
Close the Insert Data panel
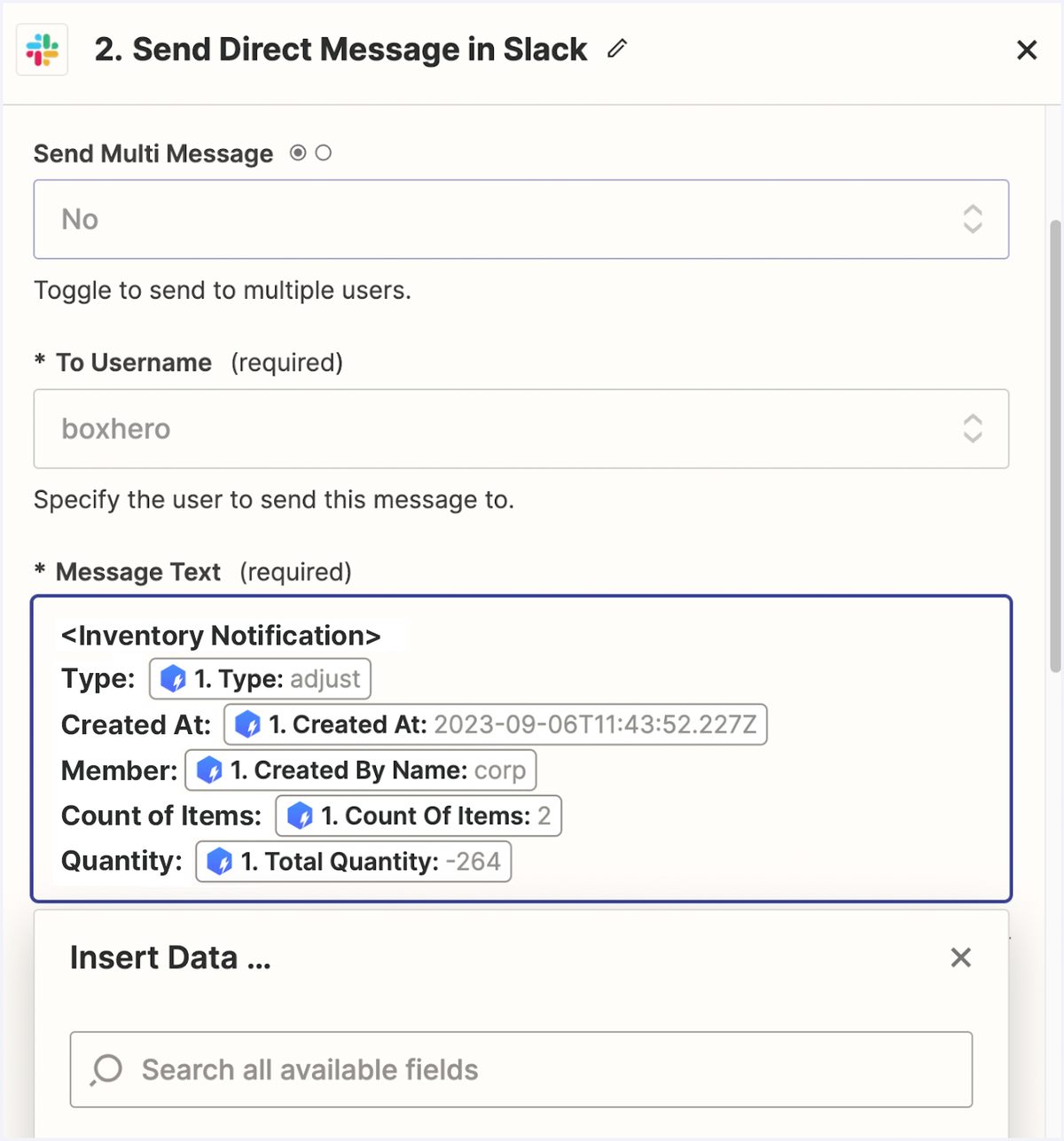pos(961,957)
